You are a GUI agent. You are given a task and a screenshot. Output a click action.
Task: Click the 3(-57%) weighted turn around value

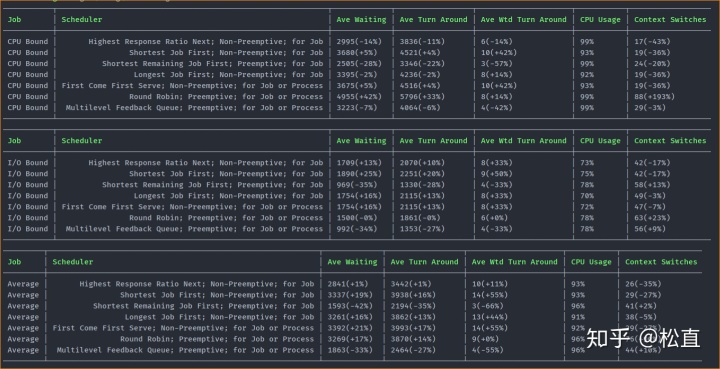pyautogui.click(x=496, y=64)
